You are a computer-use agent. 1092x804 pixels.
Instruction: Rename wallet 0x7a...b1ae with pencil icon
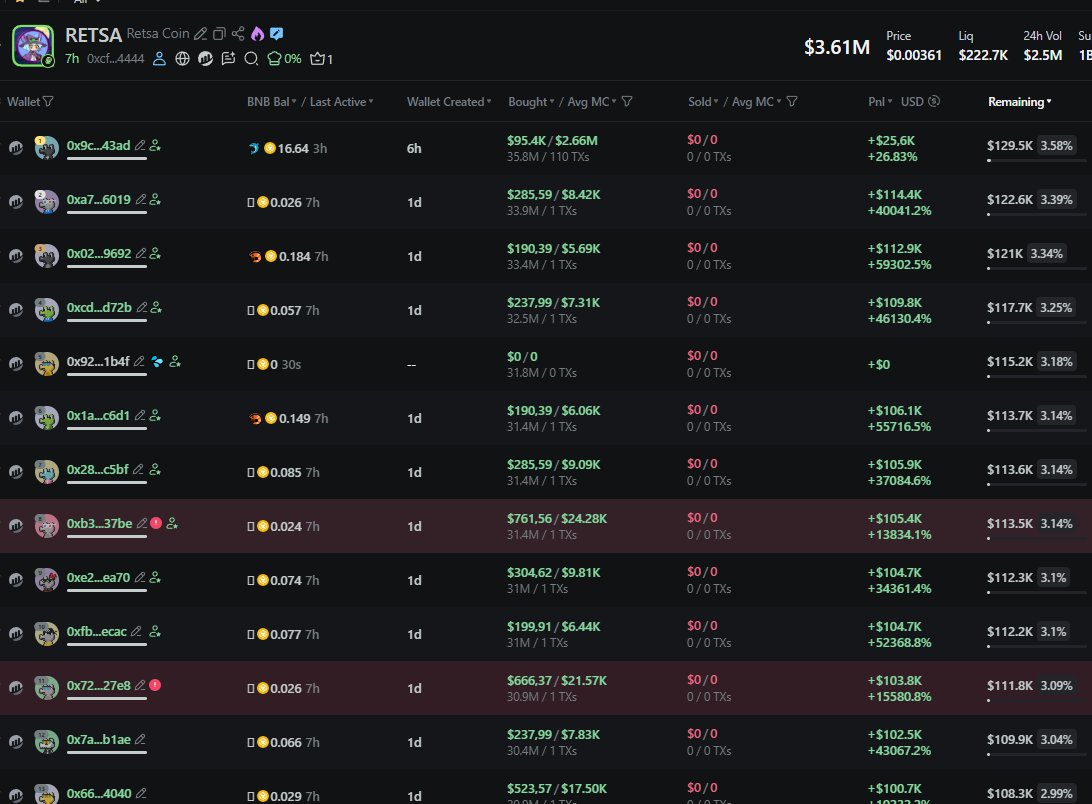(x=140, y=739)
